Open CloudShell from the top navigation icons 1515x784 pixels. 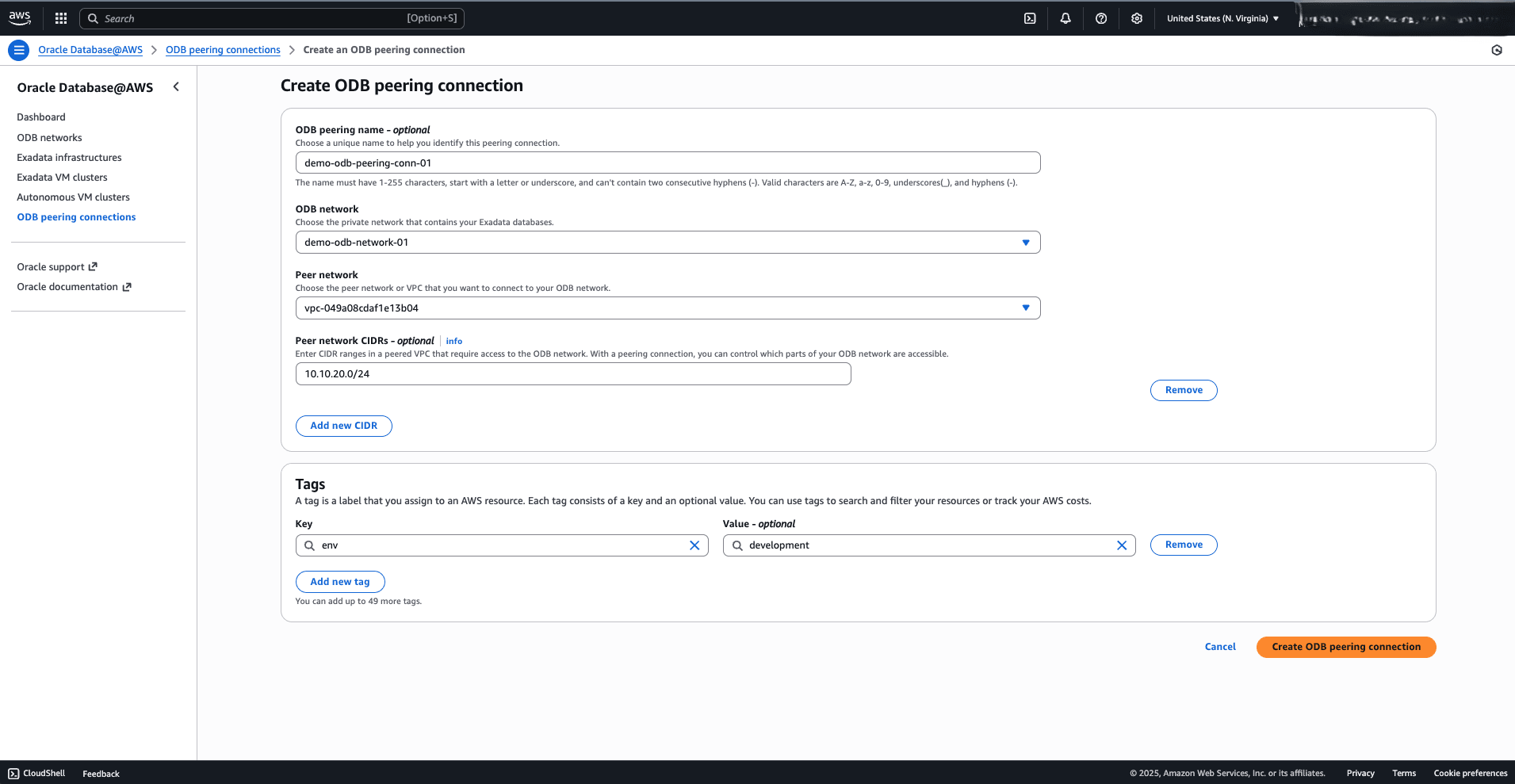[1030, 17]
